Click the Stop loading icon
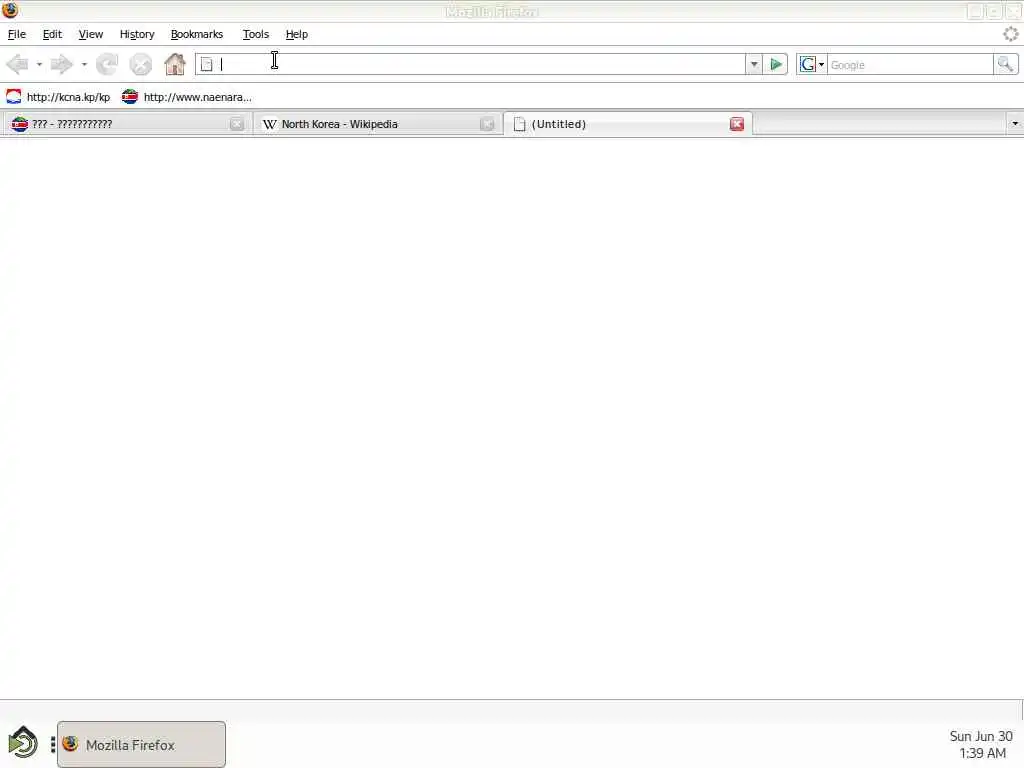Screen dimensions: 1024x768 (140, 64)
